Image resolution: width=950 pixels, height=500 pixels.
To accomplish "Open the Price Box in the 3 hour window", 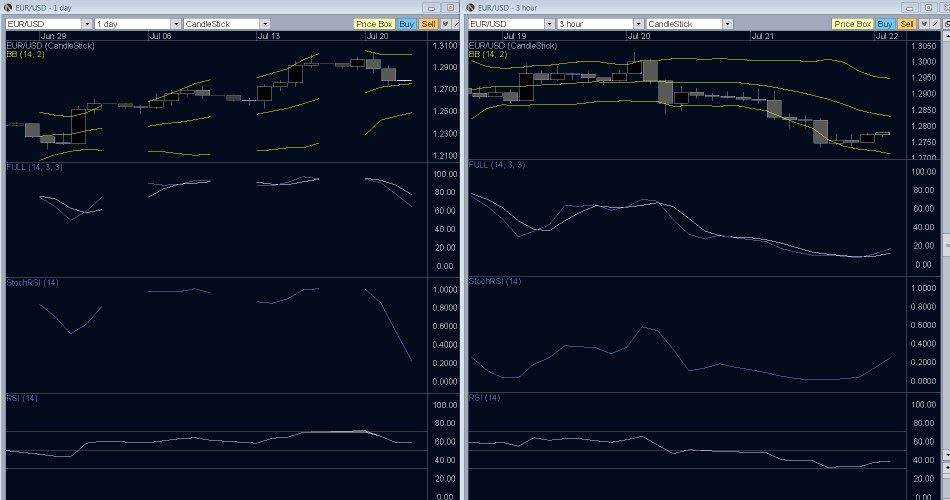I will coord(852,24).
